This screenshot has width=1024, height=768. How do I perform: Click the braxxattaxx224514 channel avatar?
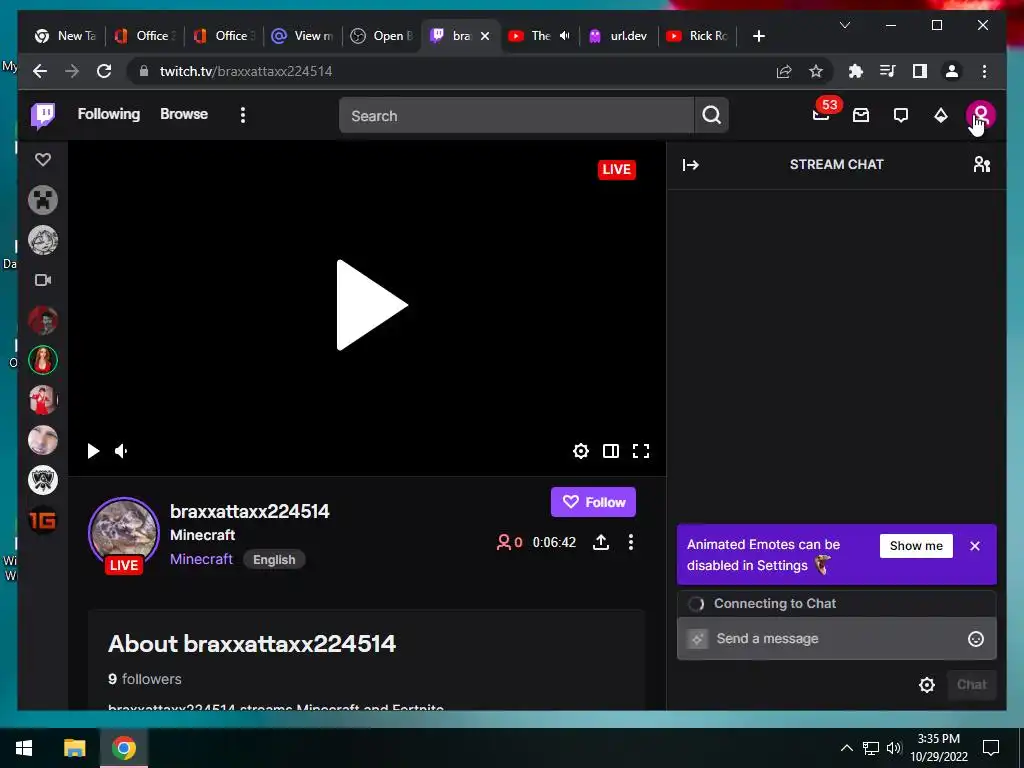coord(123,533)
